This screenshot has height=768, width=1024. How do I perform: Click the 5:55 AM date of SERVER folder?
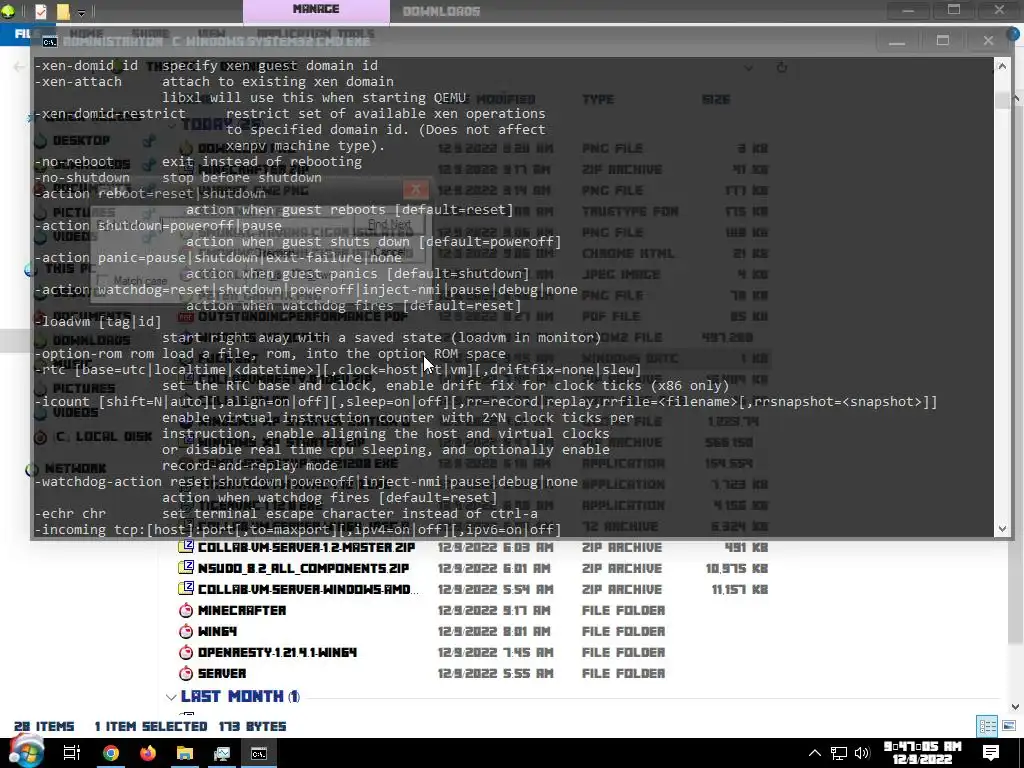pos(496,673)
